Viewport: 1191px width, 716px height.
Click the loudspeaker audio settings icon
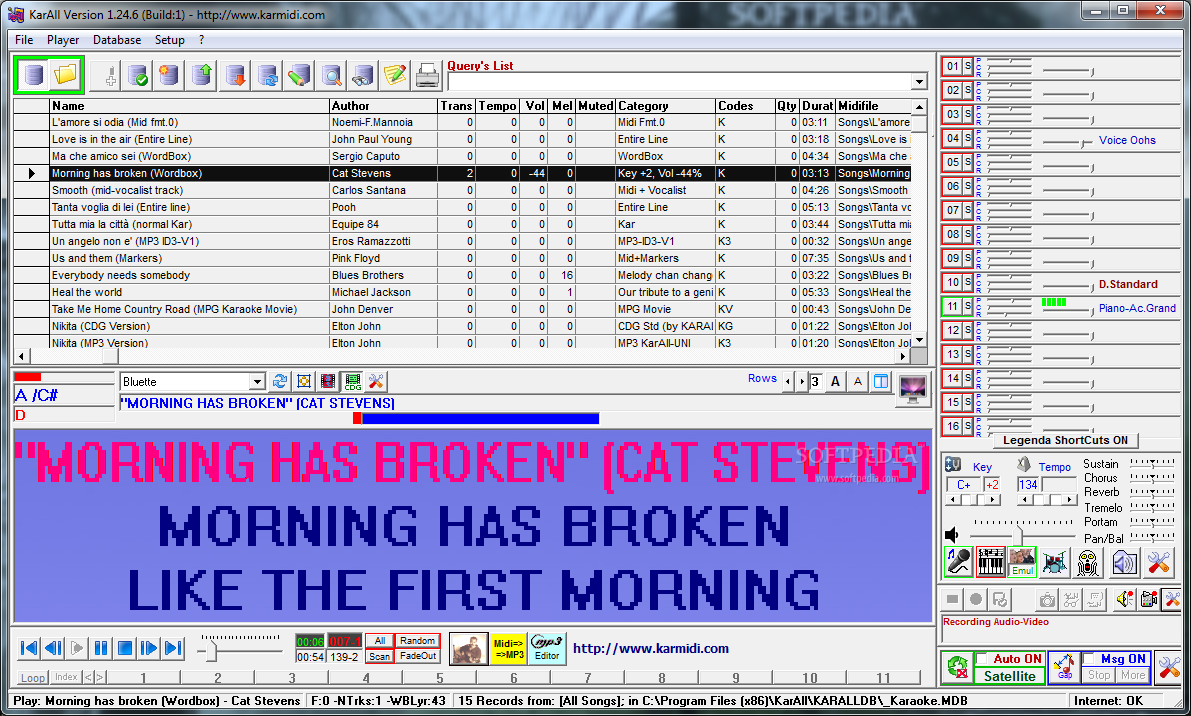(1123, 563)
